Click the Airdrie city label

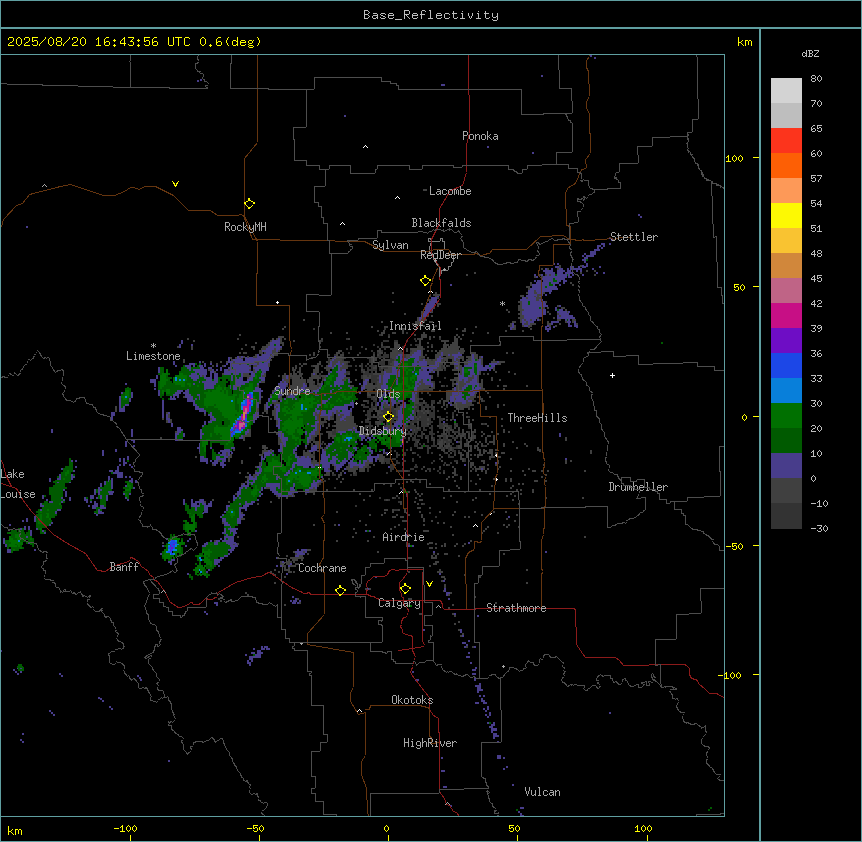(403, 537)
